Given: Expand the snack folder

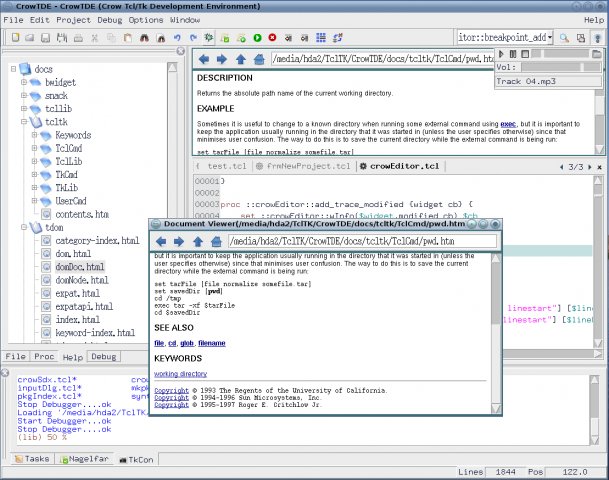Looking at the screenshot, I should click(x=24, y=95).
